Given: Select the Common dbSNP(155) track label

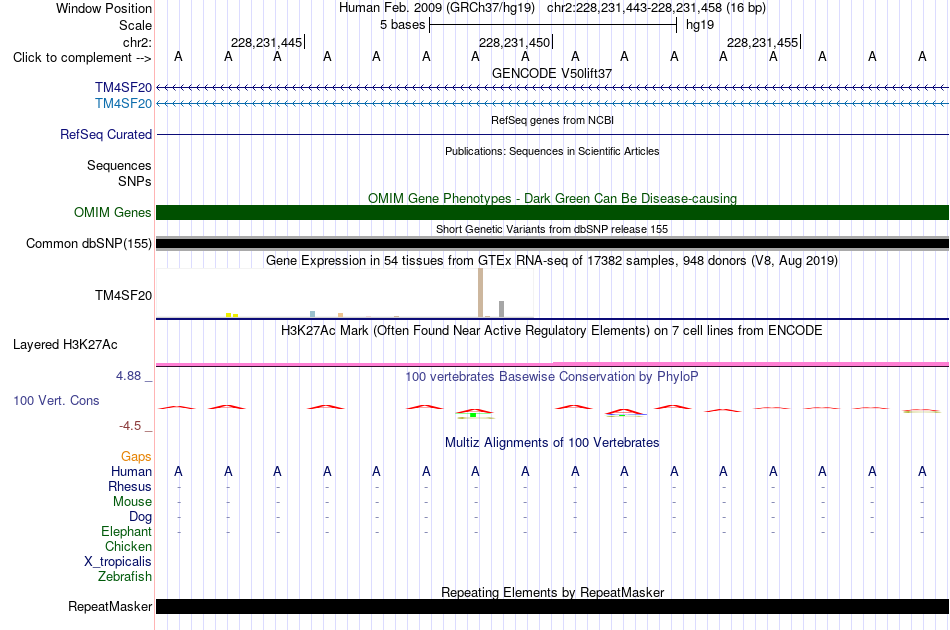Looking at the screenshot, I should [x=89, y=244].
